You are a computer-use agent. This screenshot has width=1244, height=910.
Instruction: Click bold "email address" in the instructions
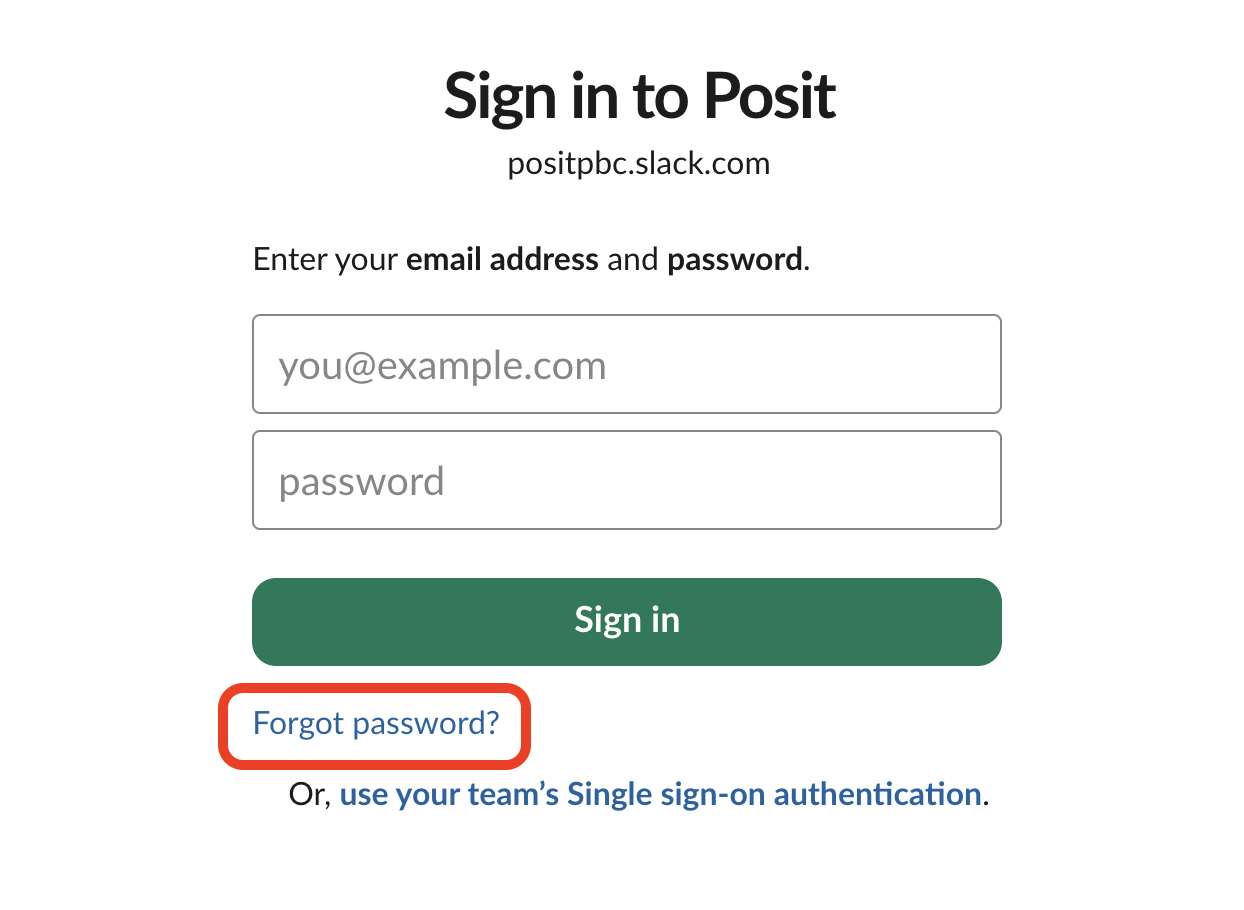tap(502, 261)
